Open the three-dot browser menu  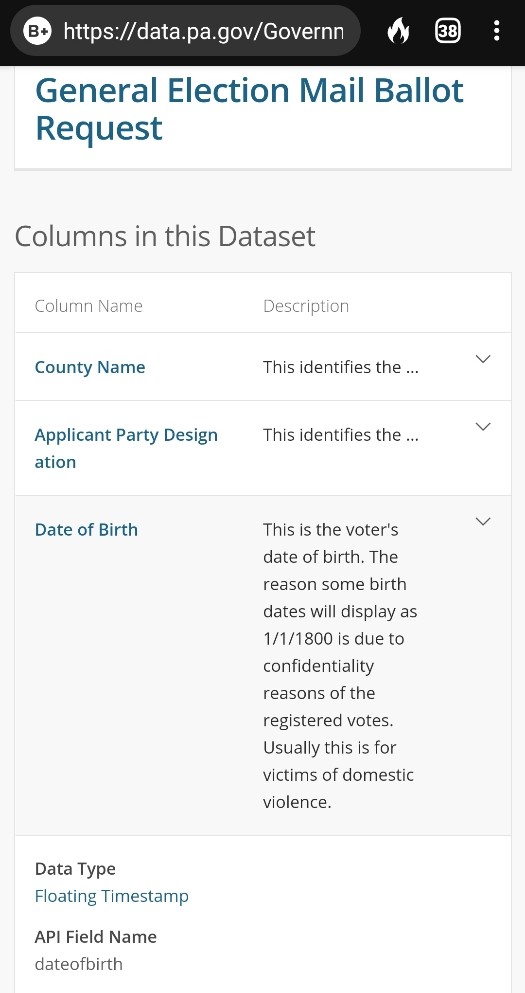(x=497, y=30)
